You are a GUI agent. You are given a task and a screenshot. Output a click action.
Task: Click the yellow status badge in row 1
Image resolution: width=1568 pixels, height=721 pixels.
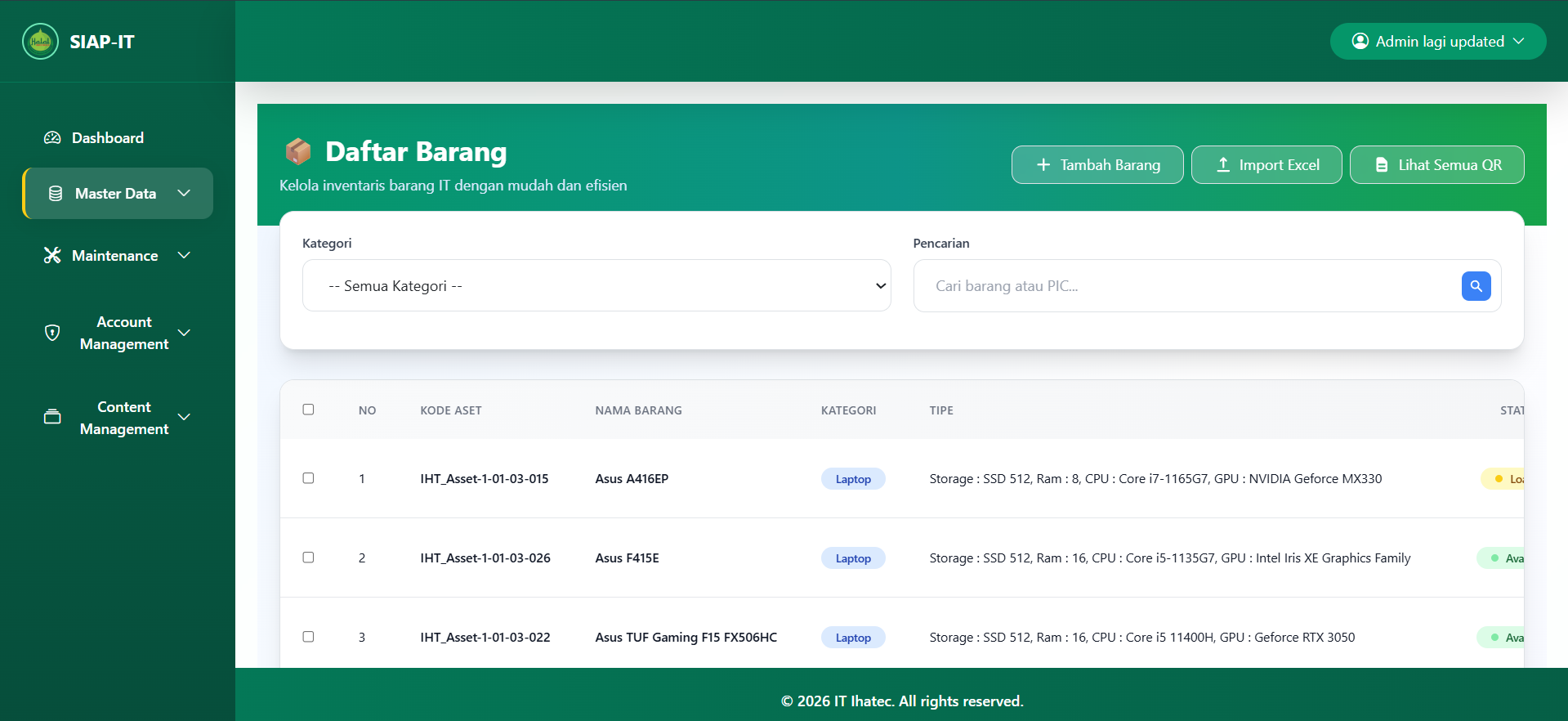tap(1503, 479)
